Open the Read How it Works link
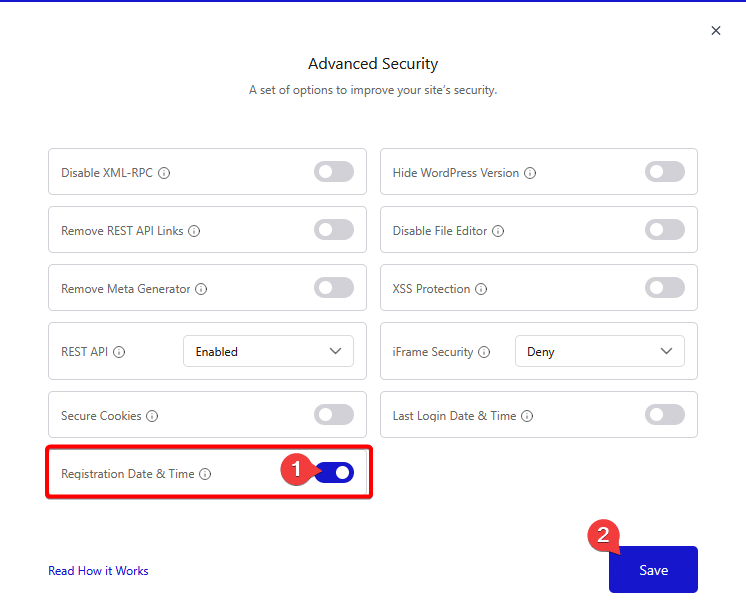 (x=98, y=571)
